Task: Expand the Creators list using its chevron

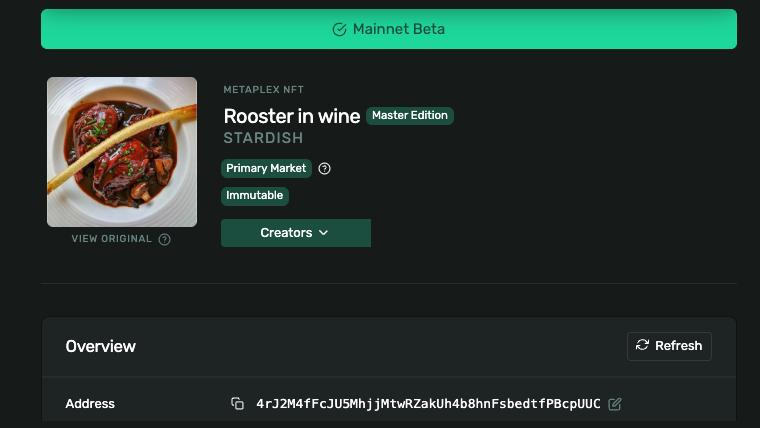Action: [323, 233]
